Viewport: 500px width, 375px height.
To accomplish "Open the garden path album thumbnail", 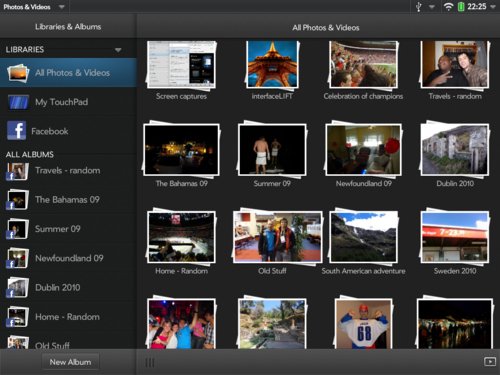I will (272, 323).
